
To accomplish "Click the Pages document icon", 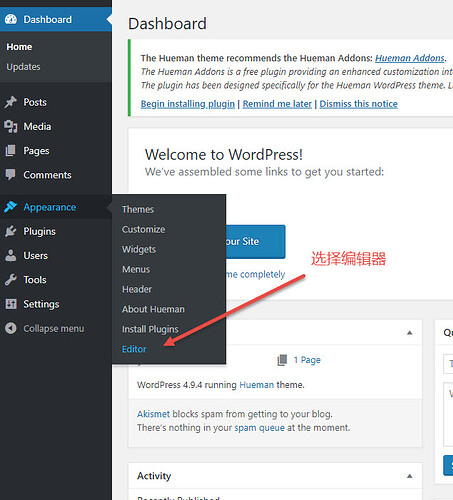I will (x=11, y=151).
